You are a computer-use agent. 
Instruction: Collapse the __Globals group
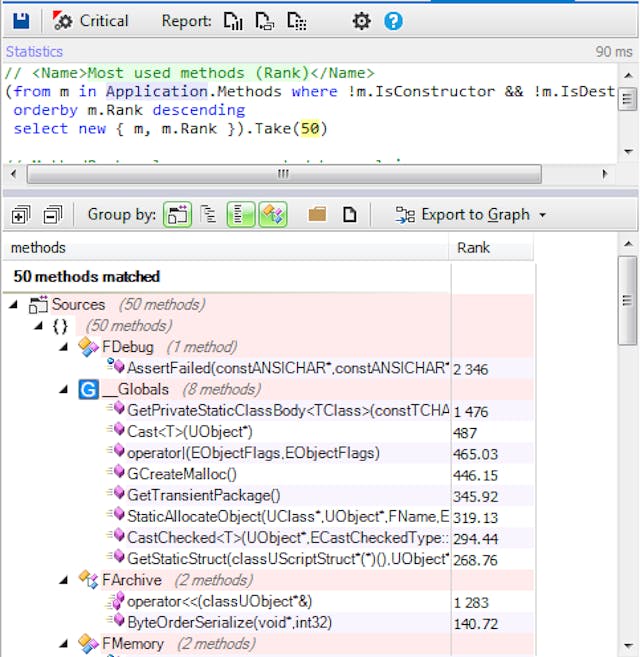pyautogui.click(x=64, y=389)
